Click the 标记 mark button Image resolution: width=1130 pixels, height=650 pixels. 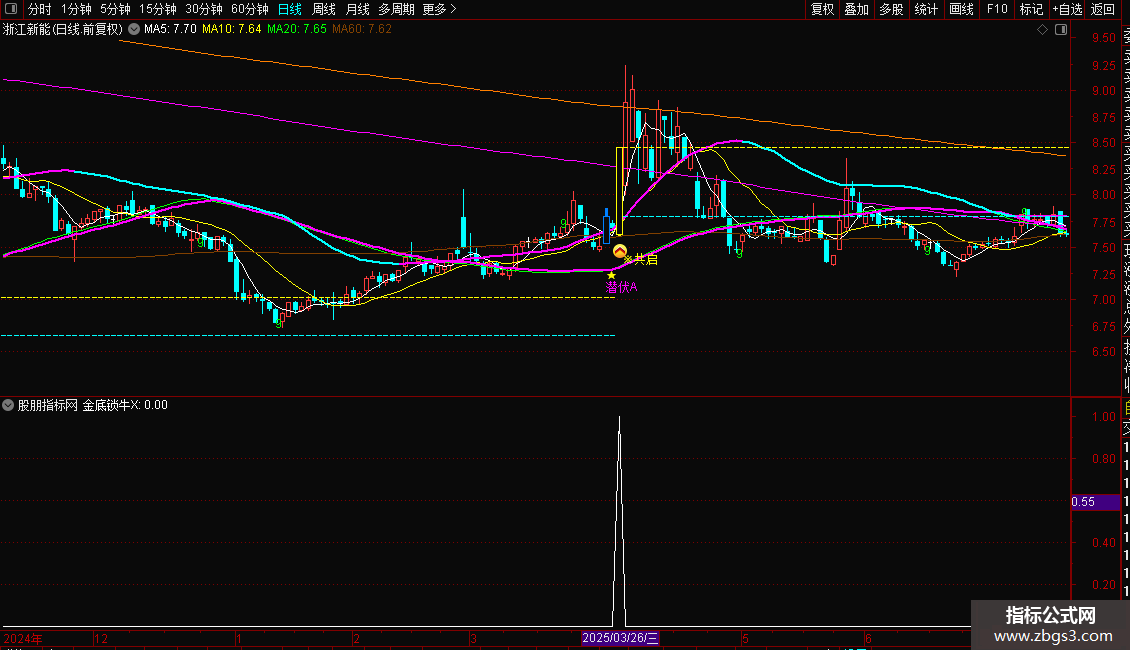(1031, 9)
